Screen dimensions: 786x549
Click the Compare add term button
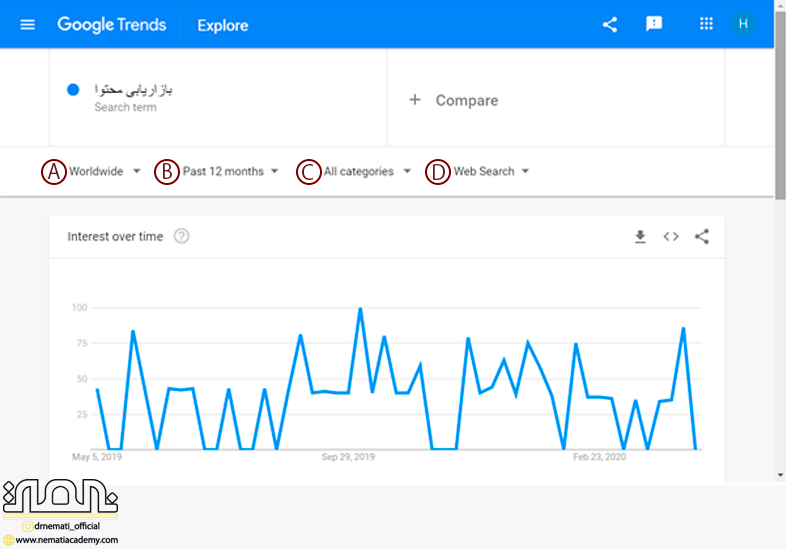pos(453,100)
